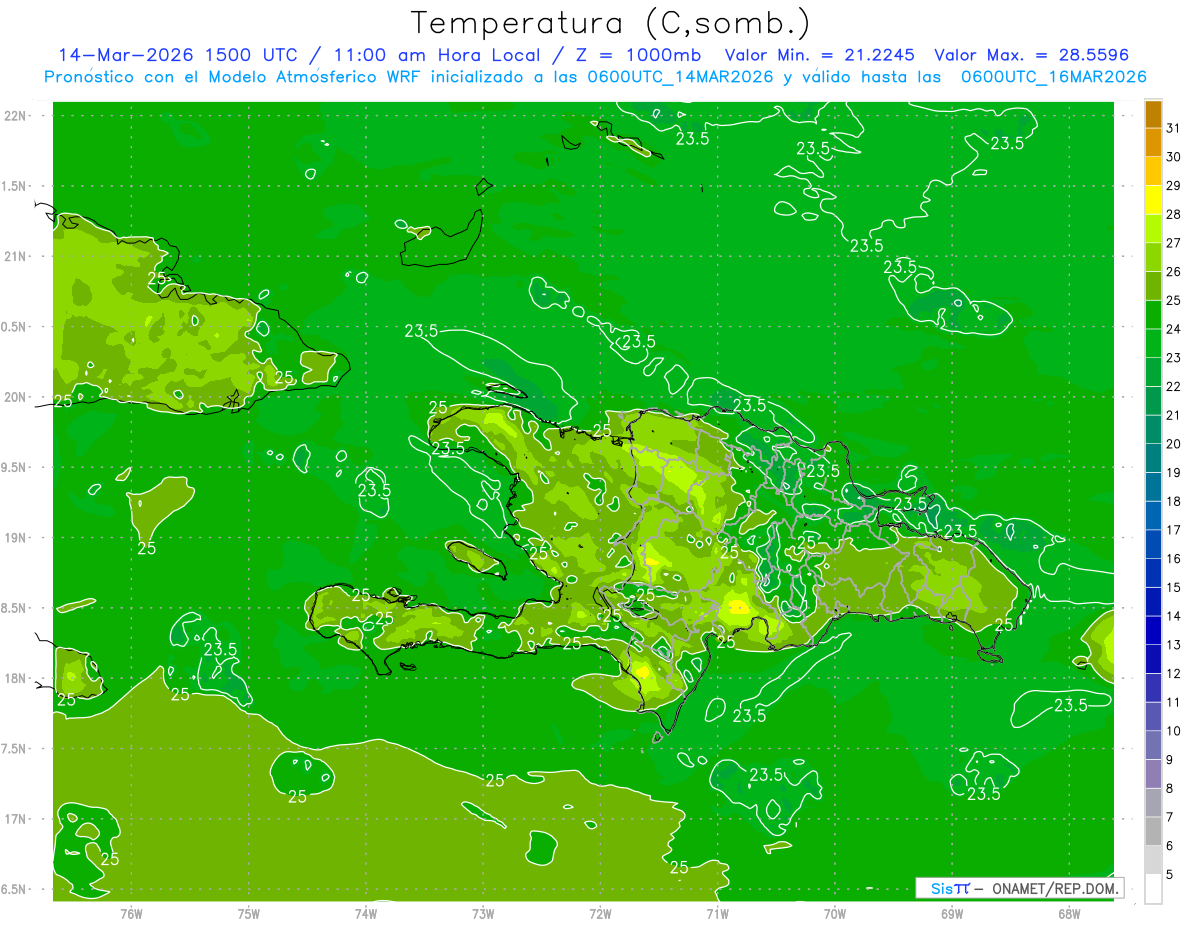Click the colorbar label "31"
This screenshot has height=927, width=1200.
tap(1174, 129)
